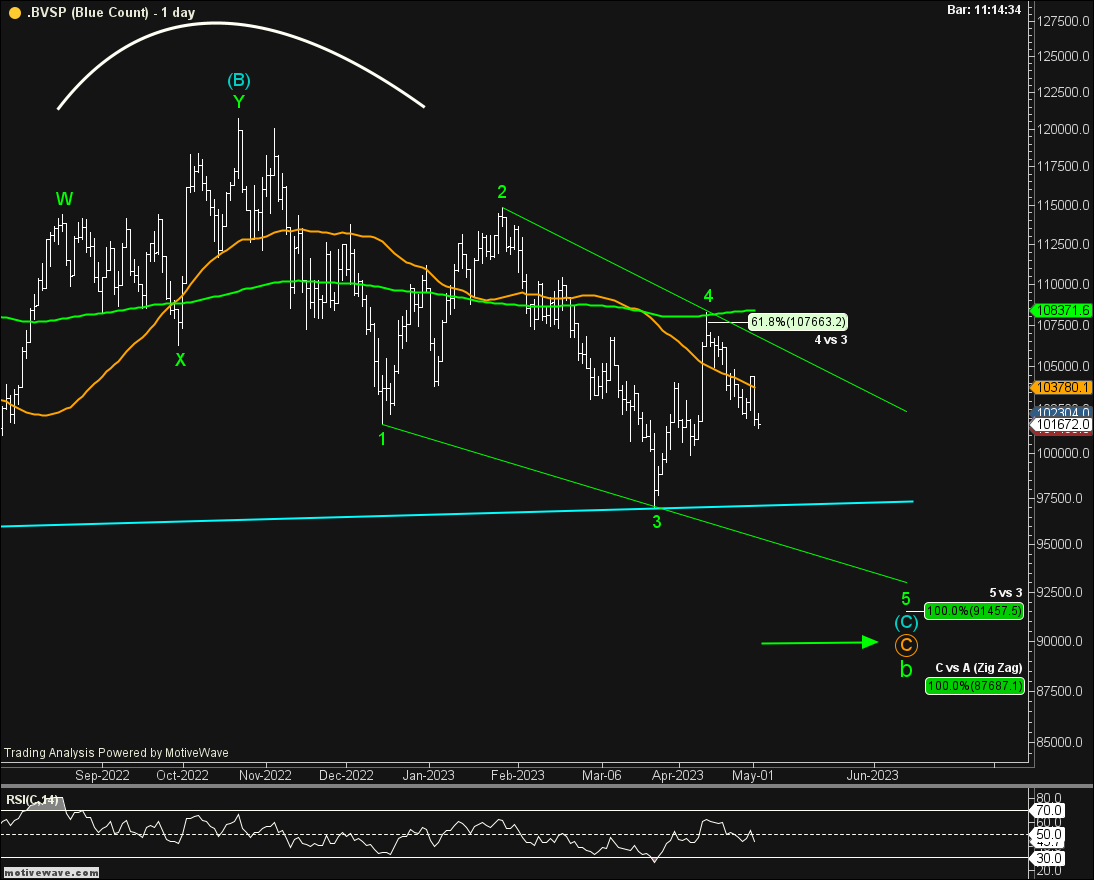Select the (B) wave label at the top
1094x880 pixels.
point(239,80)
